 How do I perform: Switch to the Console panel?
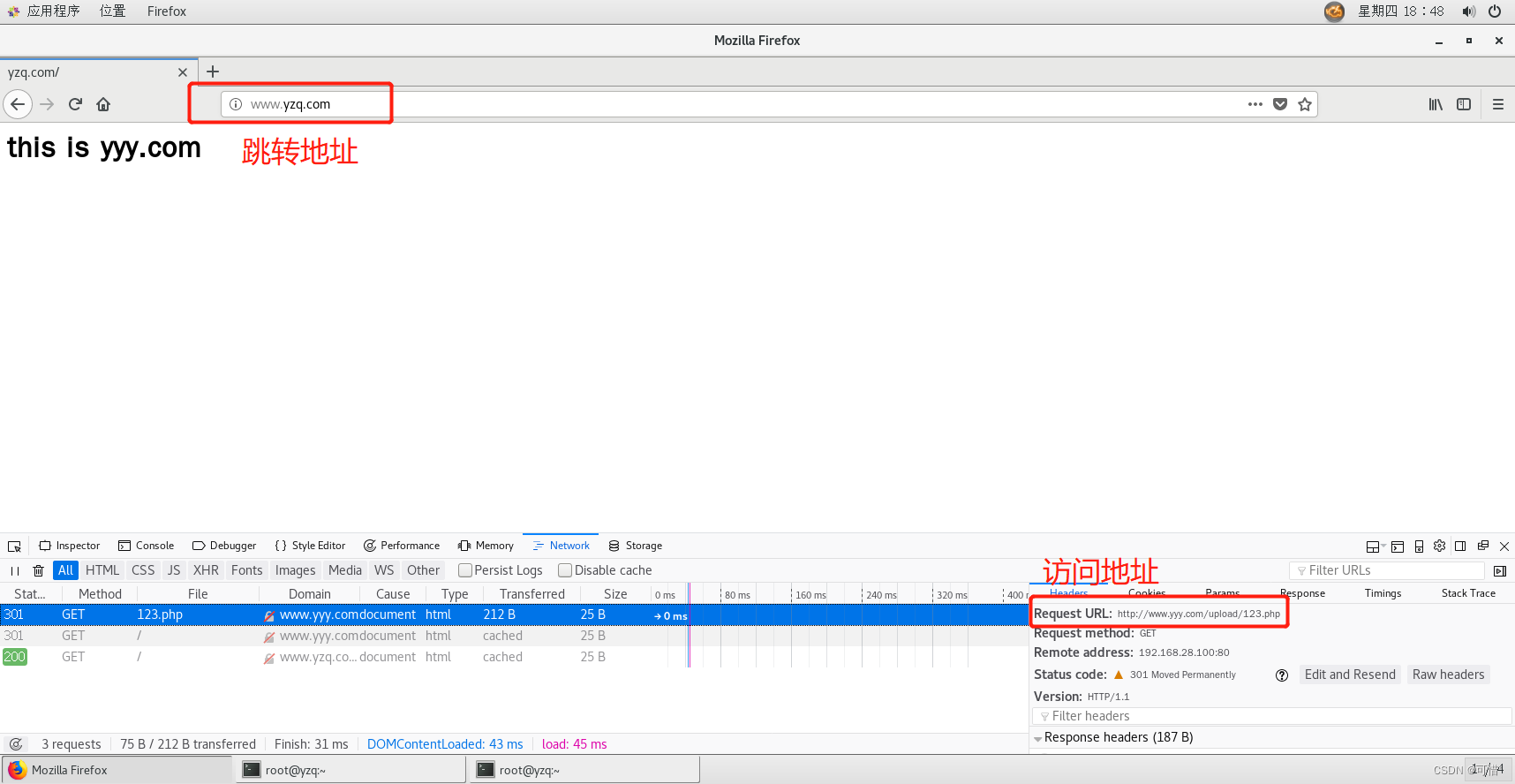click(x=147, y=546)
